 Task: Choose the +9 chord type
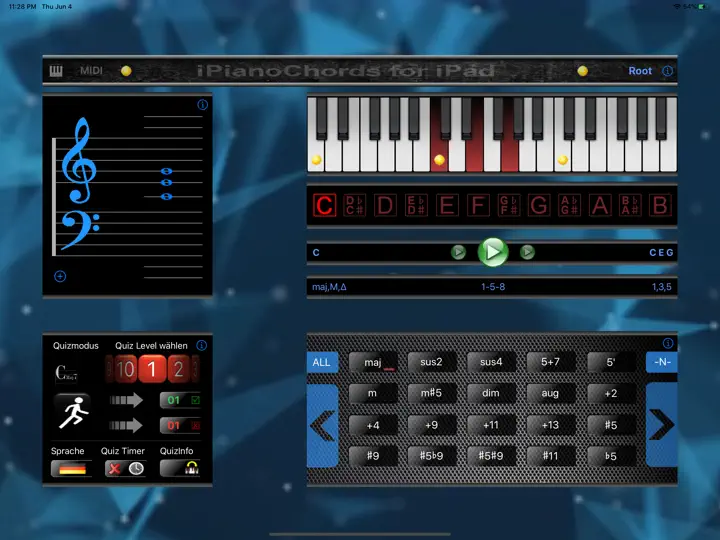pos(432,425)
